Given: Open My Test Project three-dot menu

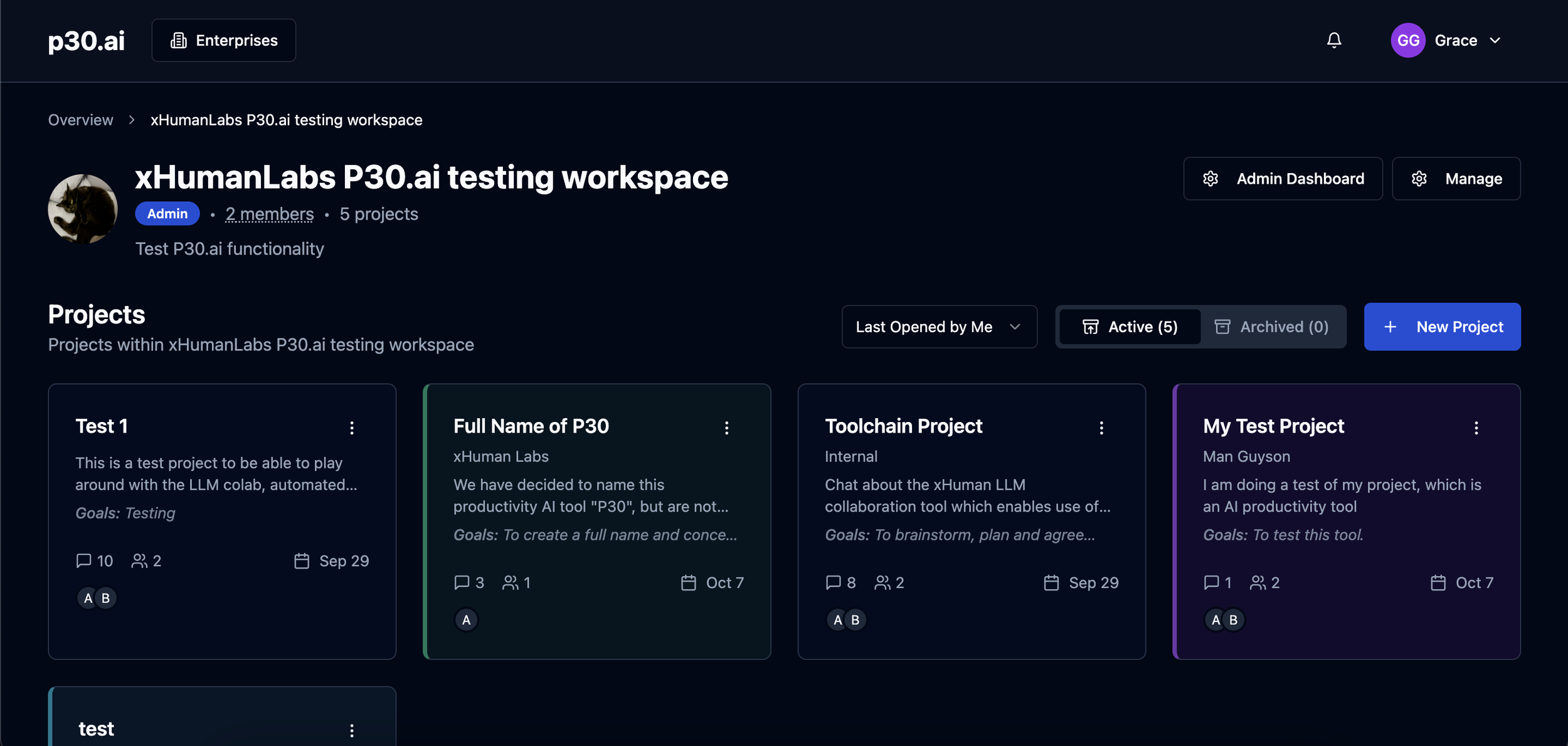Looking at the screenshot, I should [1476, 428].
